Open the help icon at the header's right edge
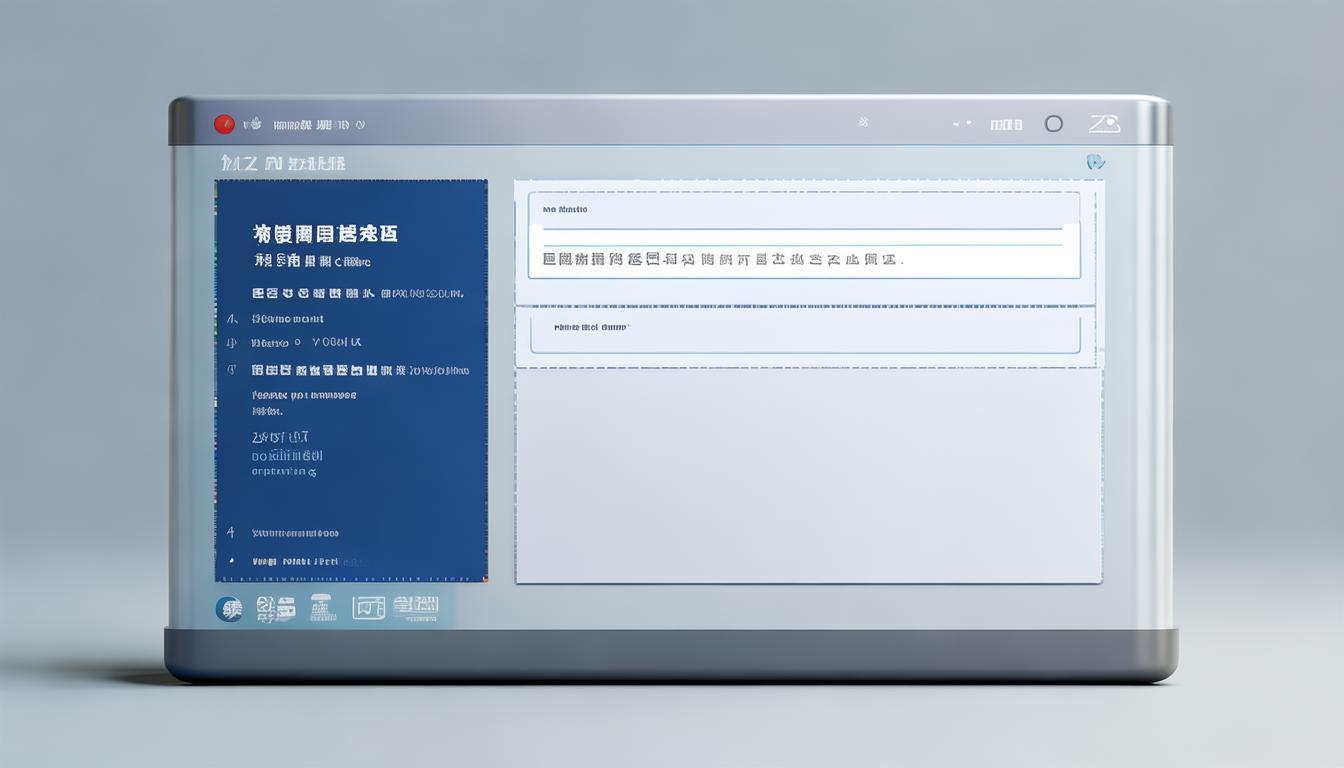Image resolution: width=1344 pixels, height=768 pixels. [1096, 161]
